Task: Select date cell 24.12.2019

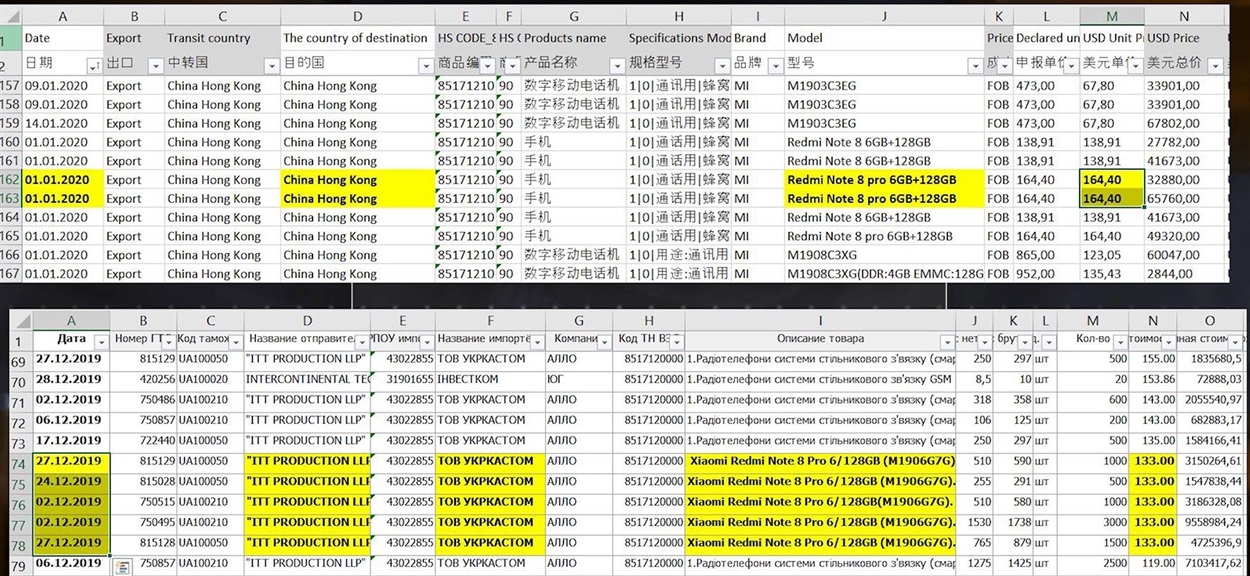Action: tap(72, 481)
